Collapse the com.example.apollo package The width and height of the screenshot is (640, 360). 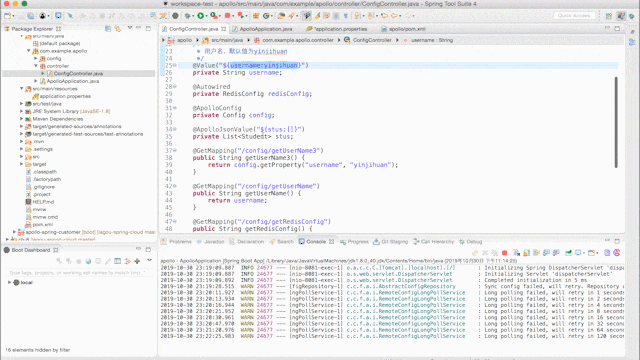tap(29, 51)
